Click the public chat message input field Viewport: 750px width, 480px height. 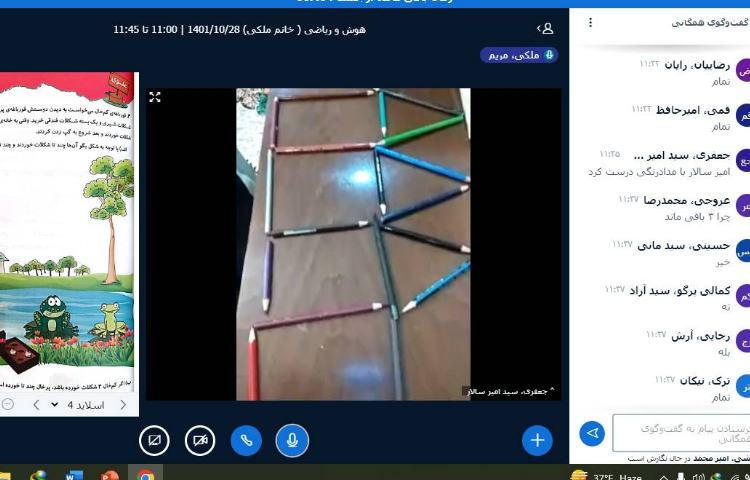coord(681,433)
